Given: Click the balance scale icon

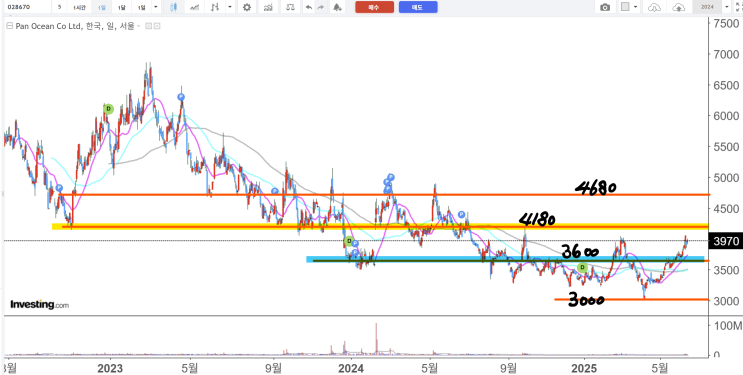Looking at the screenshot, I should coord(290,7).
